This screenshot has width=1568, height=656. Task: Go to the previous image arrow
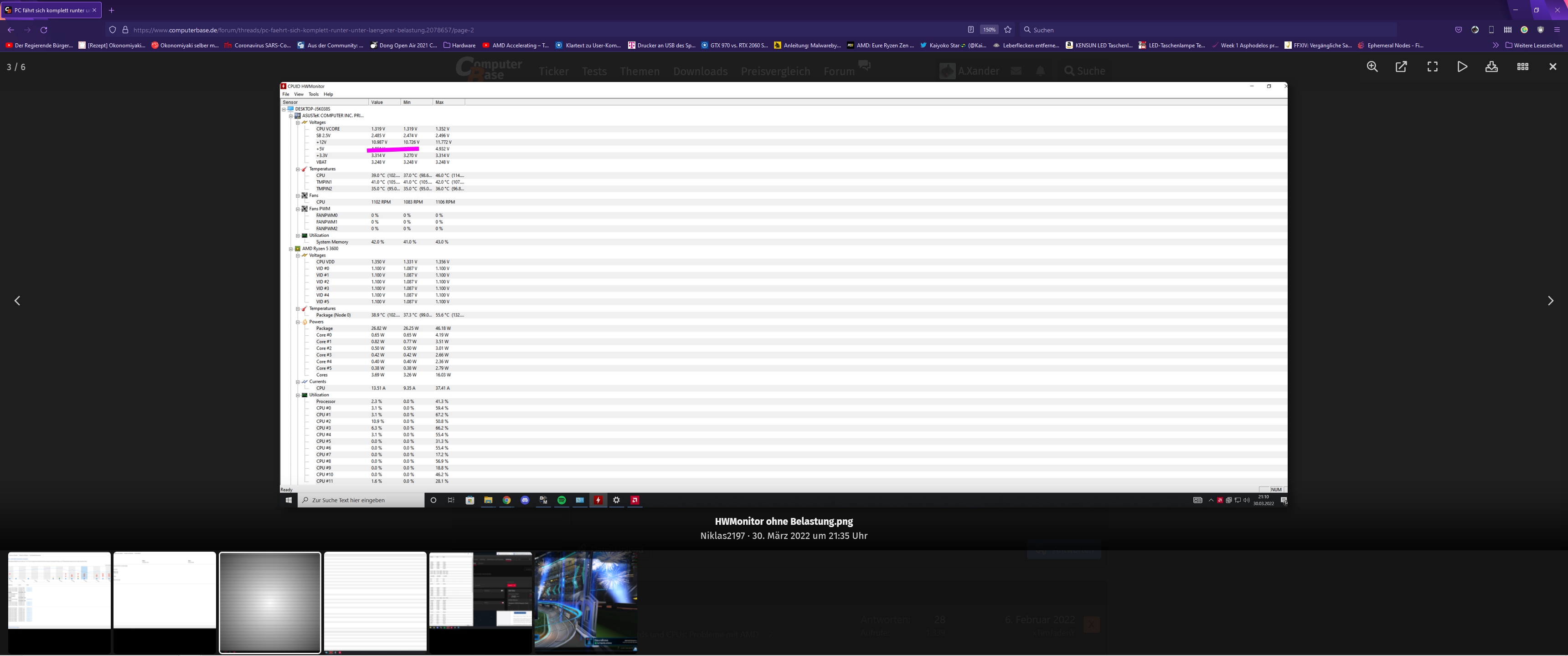pyautogui.click(x=18, y=301)
